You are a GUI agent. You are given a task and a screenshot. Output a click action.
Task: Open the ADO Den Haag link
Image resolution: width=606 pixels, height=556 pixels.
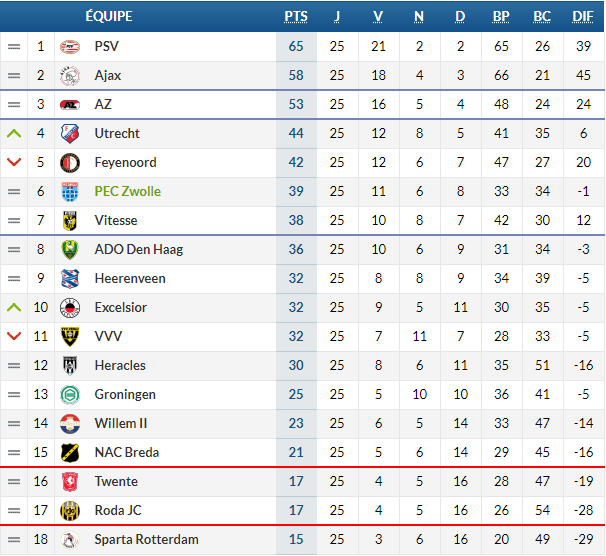tap(139, 249)
